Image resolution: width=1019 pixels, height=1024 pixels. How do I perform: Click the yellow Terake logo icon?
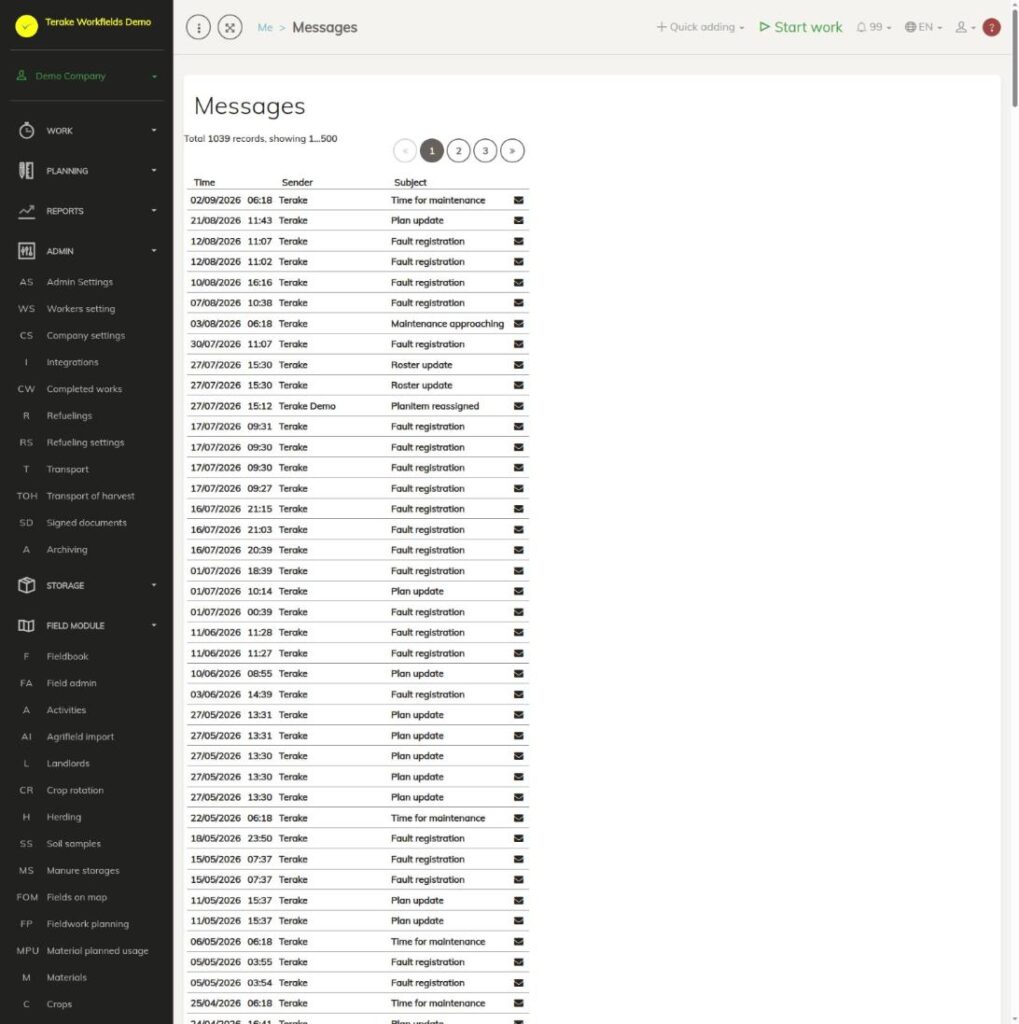click(26, 26)
